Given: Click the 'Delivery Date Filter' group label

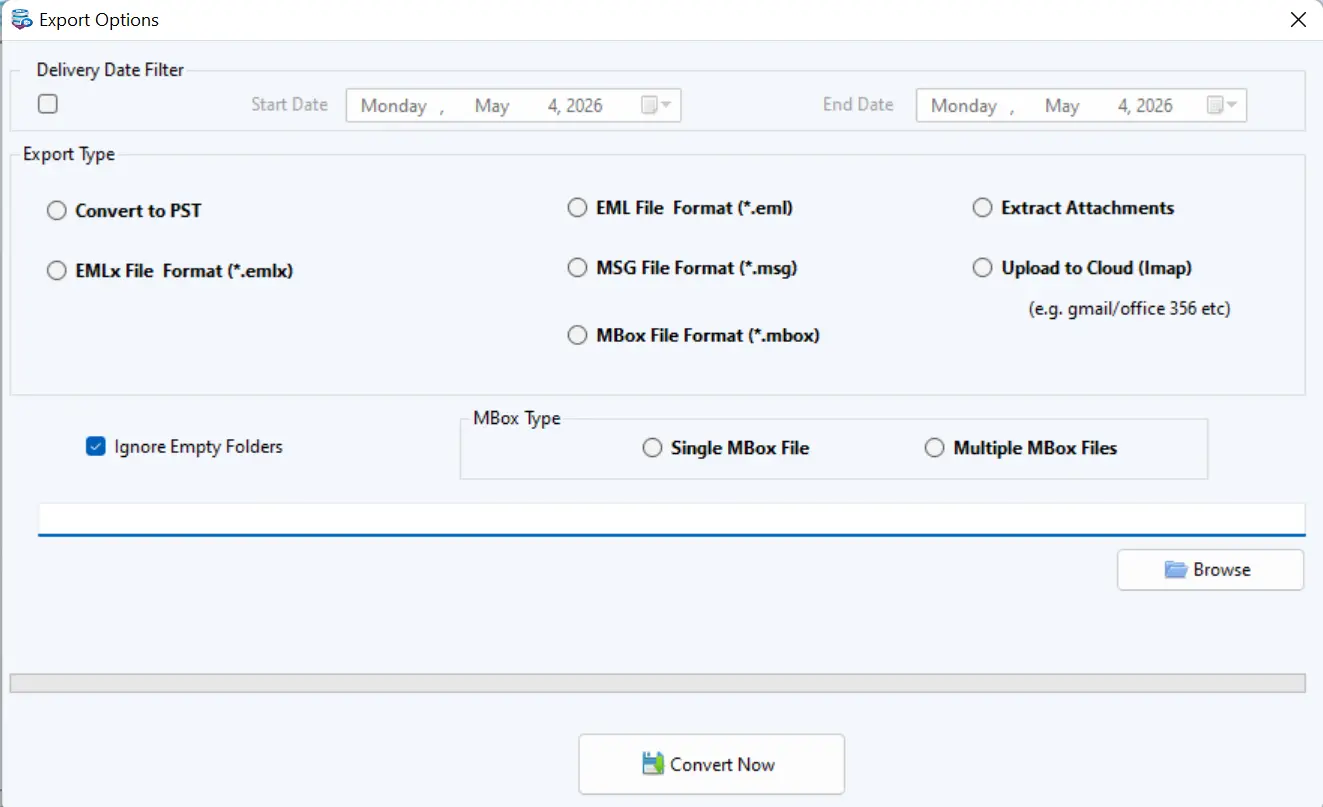Looking at the screenshot, I should click(x=110, y=70).
